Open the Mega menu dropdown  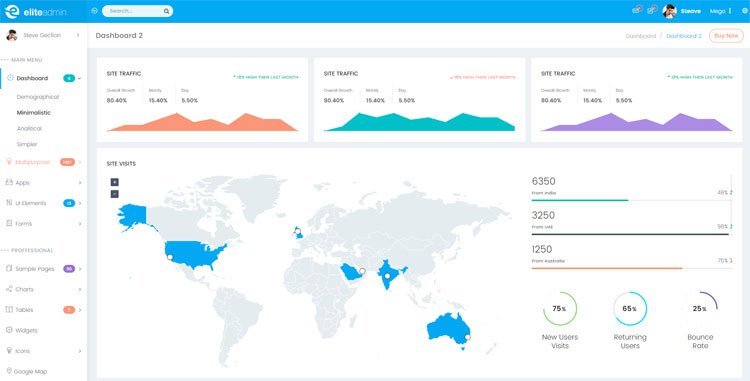(x=721, y=11)
